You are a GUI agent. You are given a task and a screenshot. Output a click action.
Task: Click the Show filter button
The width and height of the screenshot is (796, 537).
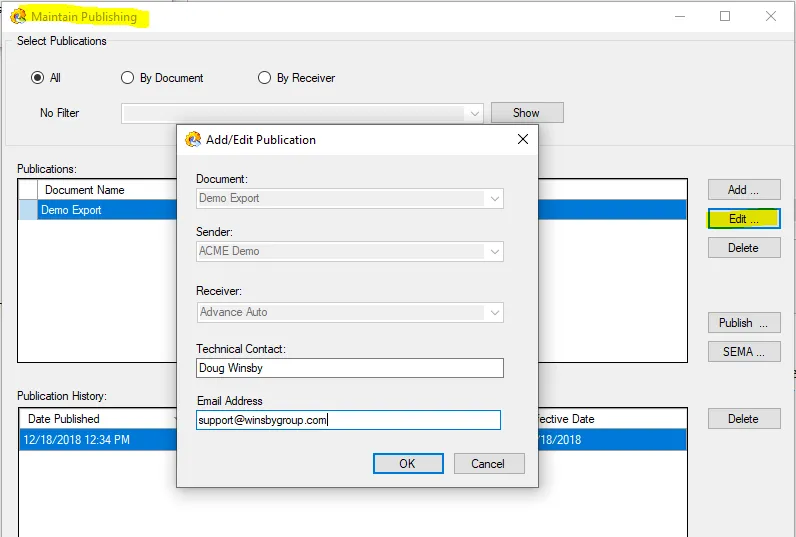point(526,113)
